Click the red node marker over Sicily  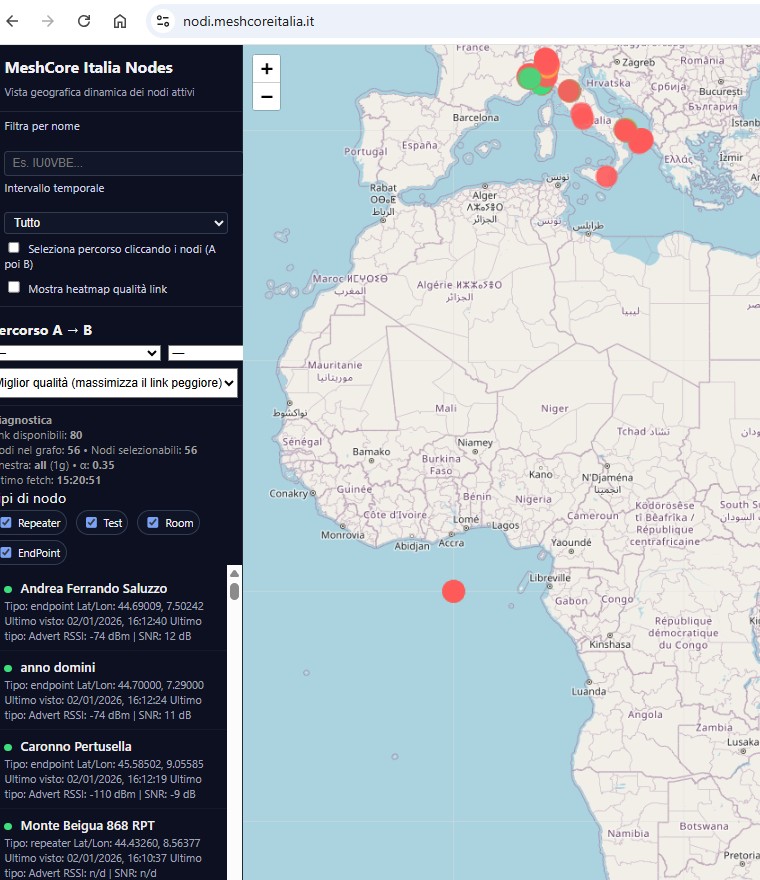tap(606, 177)
